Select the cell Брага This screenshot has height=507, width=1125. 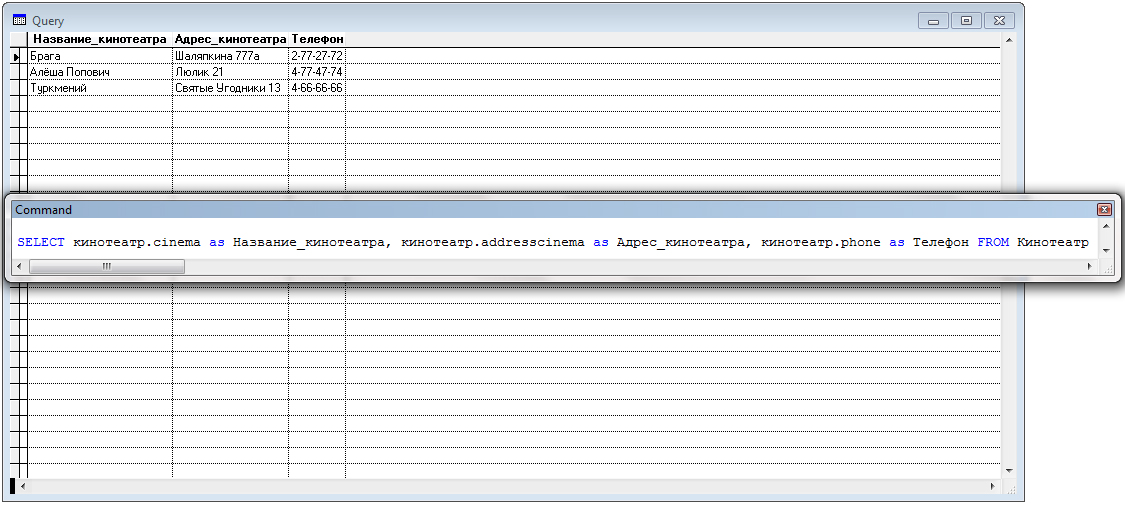[x=100, y=55]
